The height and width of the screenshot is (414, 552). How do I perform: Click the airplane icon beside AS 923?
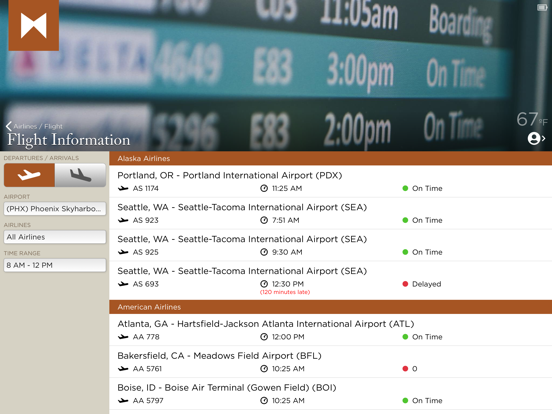click(x=123, y=220)
